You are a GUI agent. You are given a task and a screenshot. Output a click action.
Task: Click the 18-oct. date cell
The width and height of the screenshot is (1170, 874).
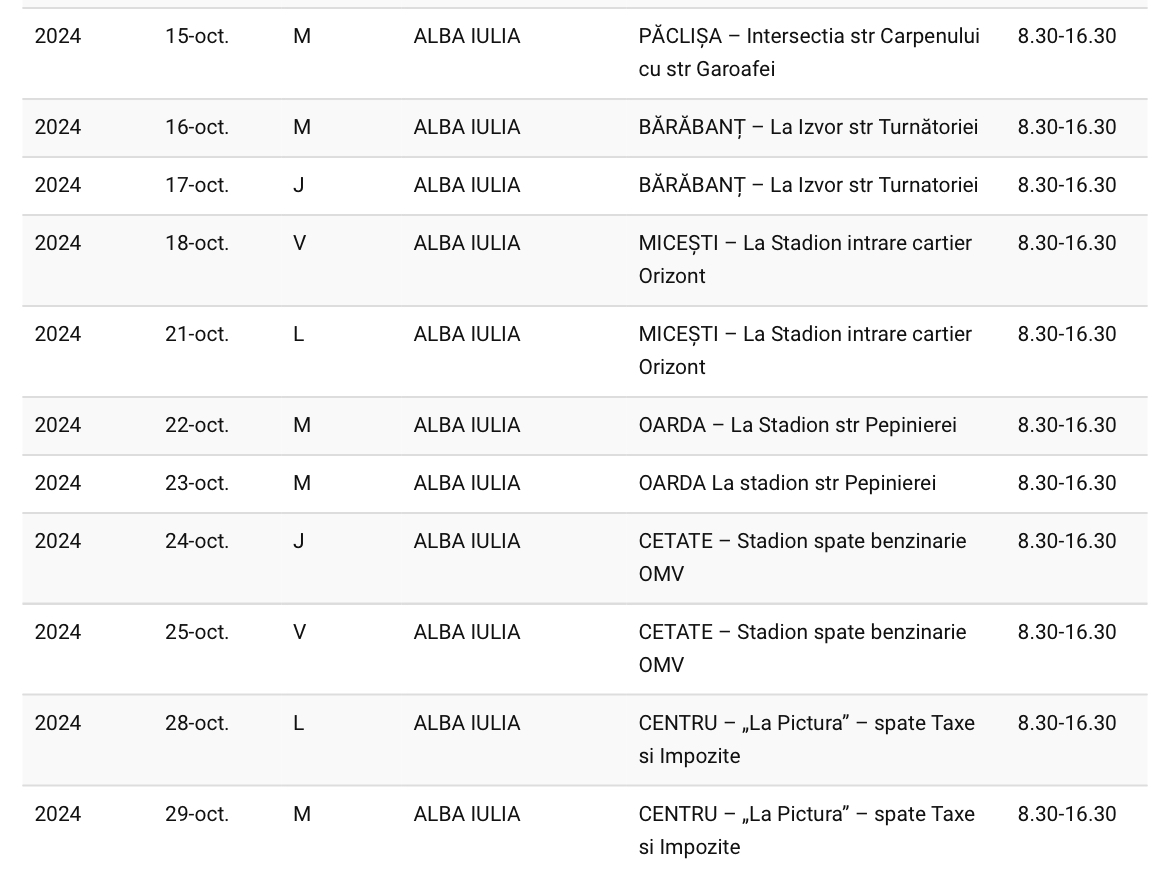197,243
